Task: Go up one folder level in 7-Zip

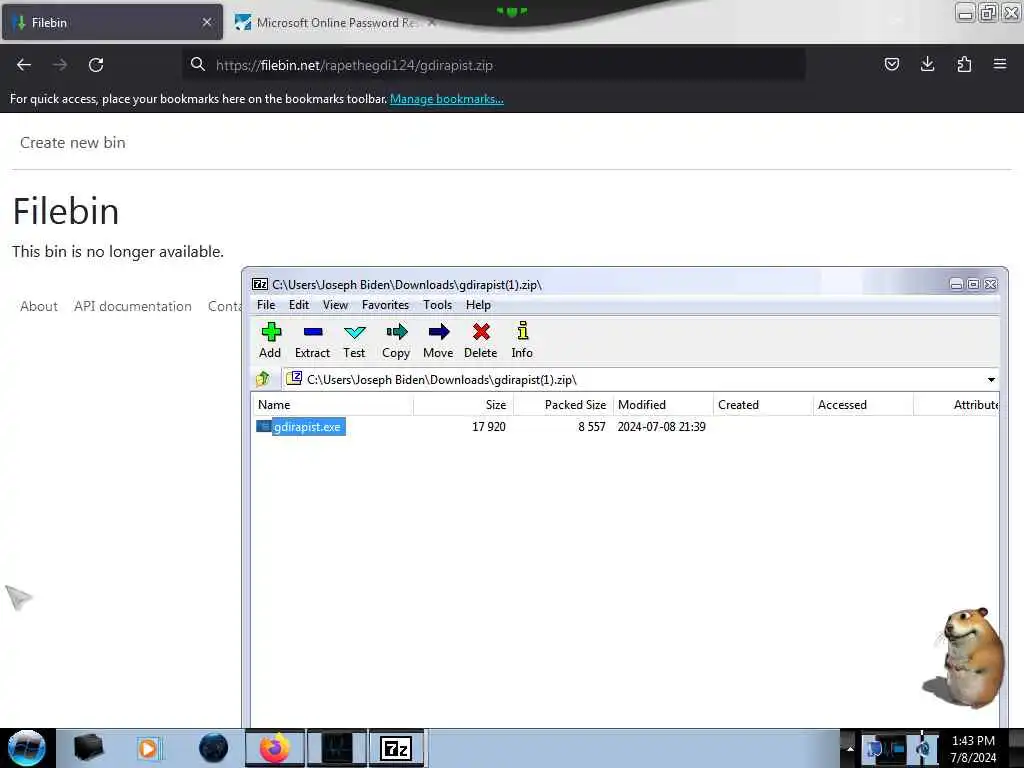Action: point(263,379)
